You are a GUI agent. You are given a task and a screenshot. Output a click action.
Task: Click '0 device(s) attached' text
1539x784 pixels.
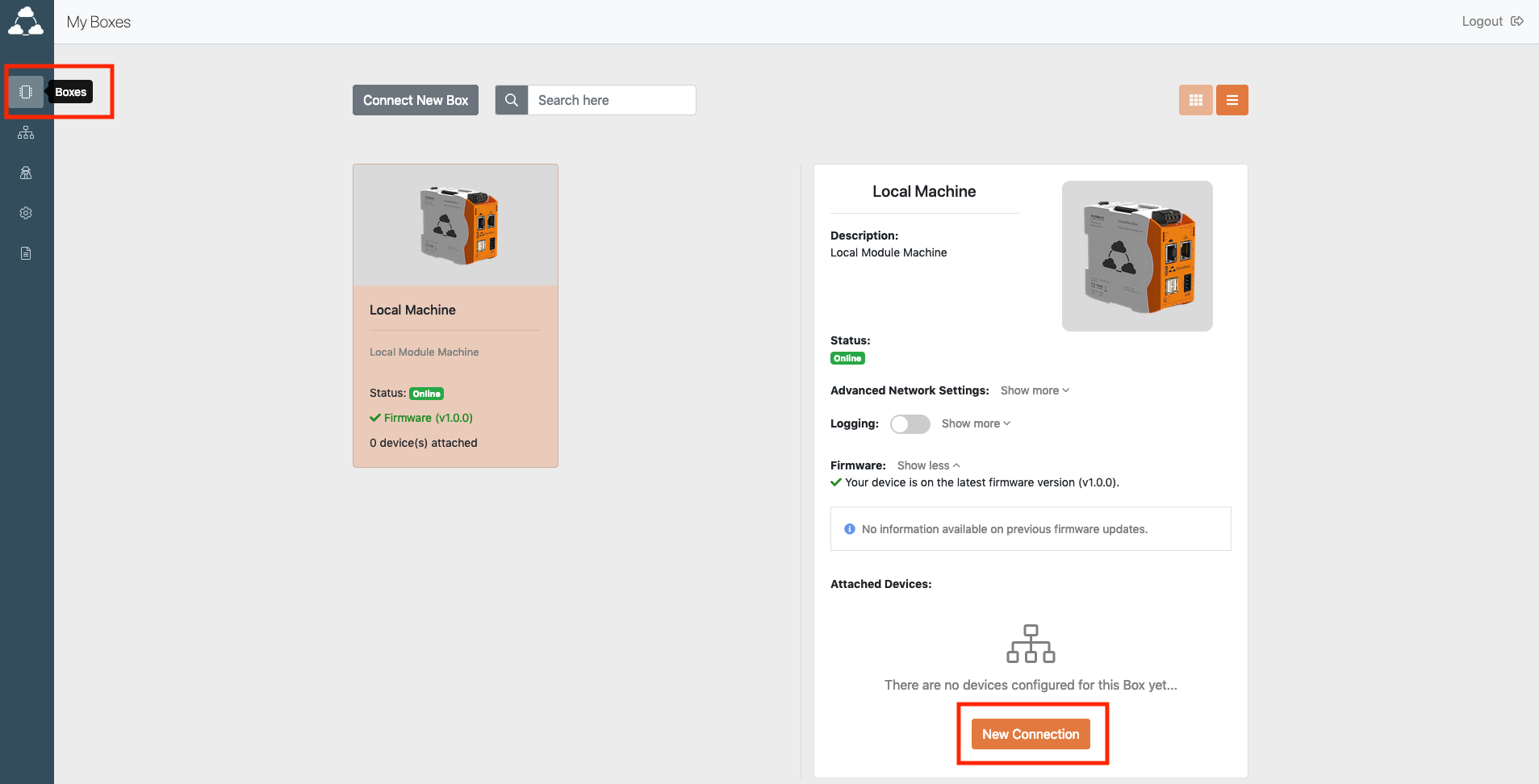coord(424,443)
